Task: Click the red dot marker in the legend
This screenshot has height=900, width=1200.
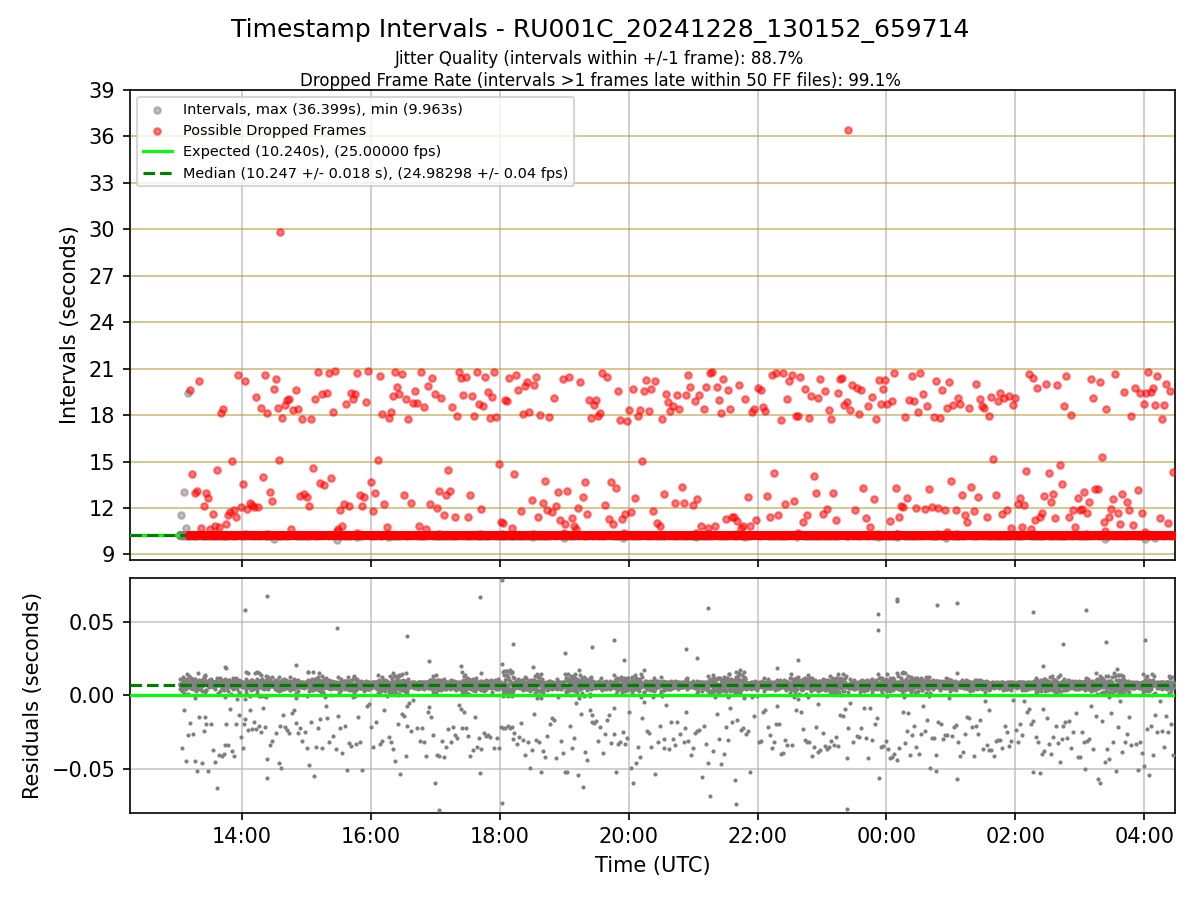Action: (159, 130)
